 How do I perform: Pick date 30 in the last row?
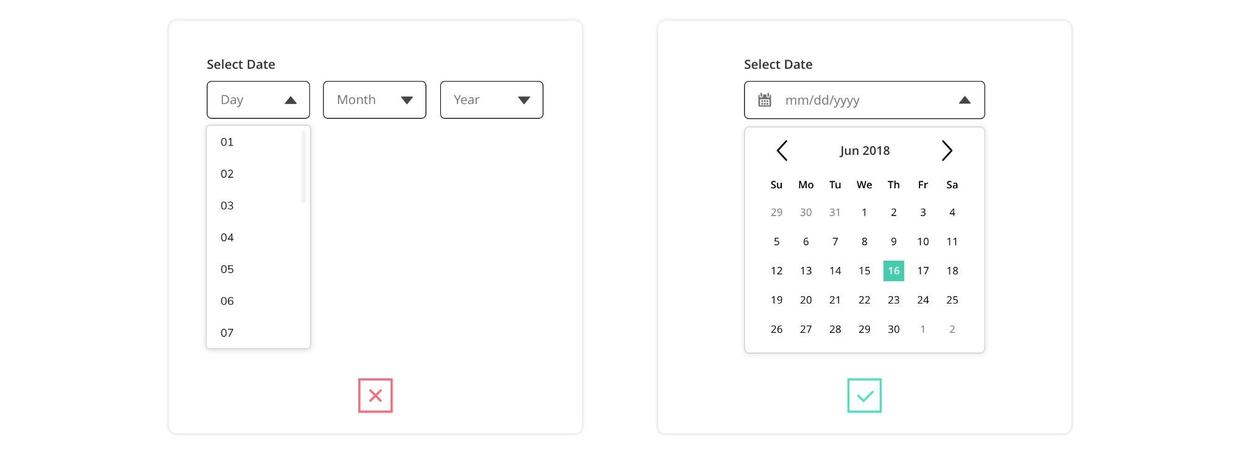(893, 329)
